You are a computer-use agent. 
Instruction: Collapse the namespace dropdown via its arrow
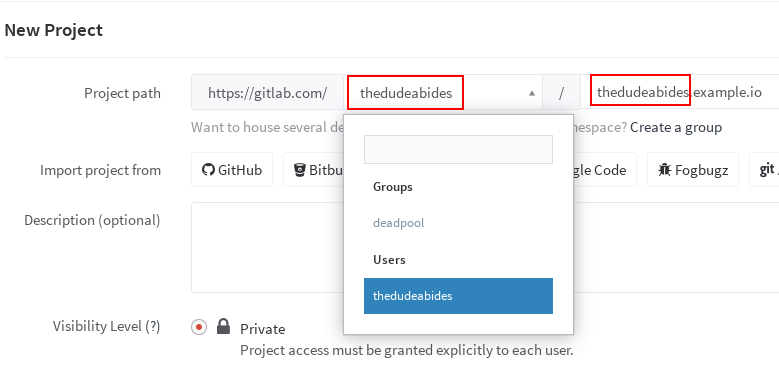(532, 93)
